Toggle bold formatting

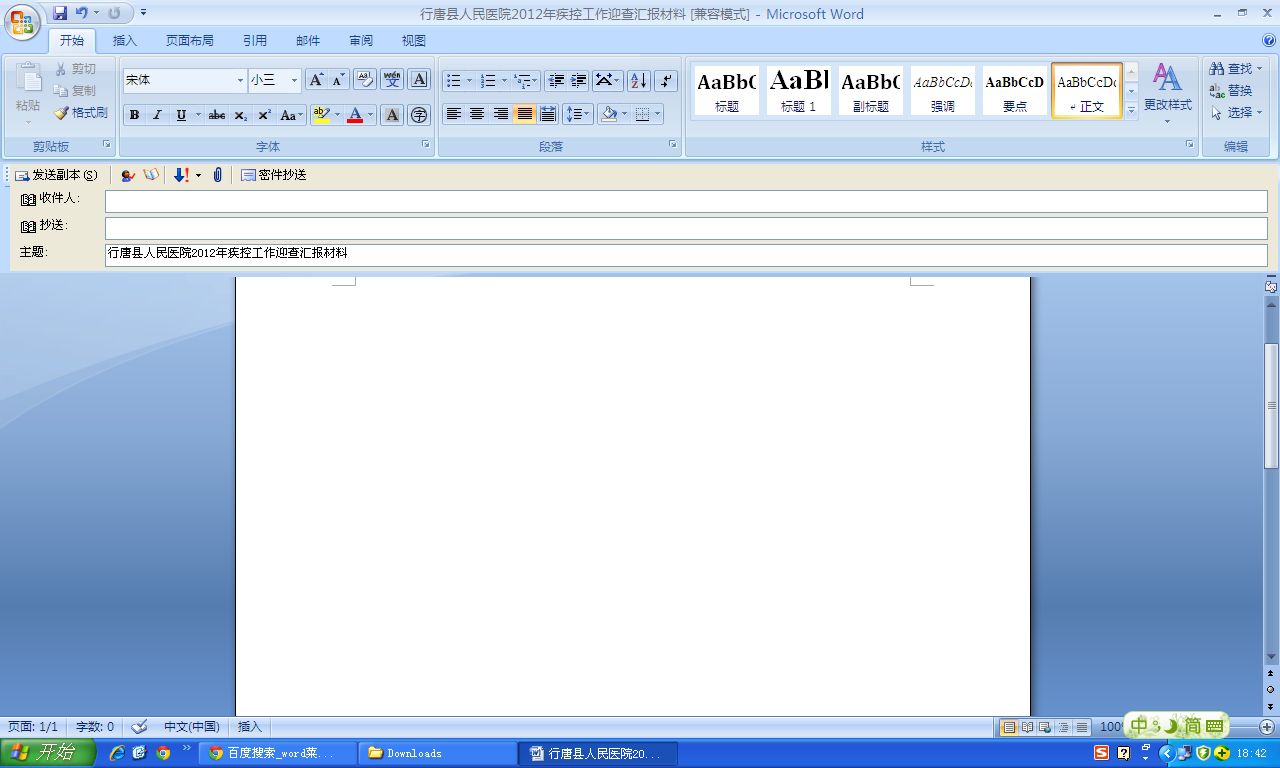click(134, 115)
